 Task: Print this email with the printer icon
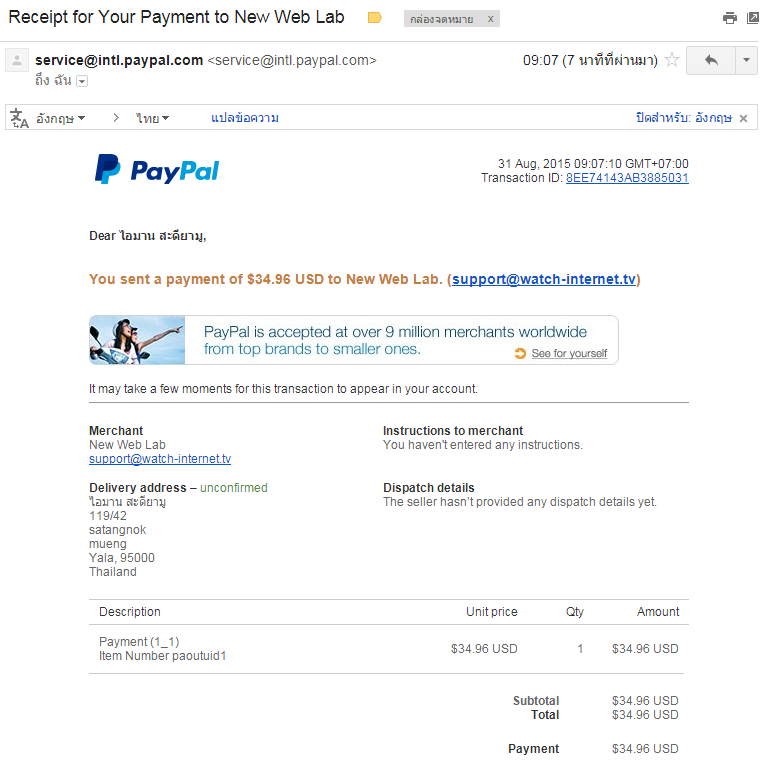730,18
